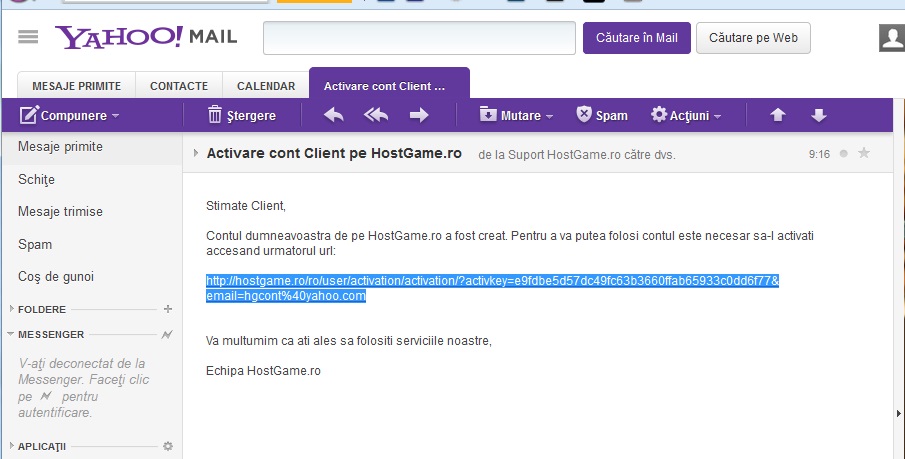
Task: Select the Activare cont Client tab
Action: 389,84
